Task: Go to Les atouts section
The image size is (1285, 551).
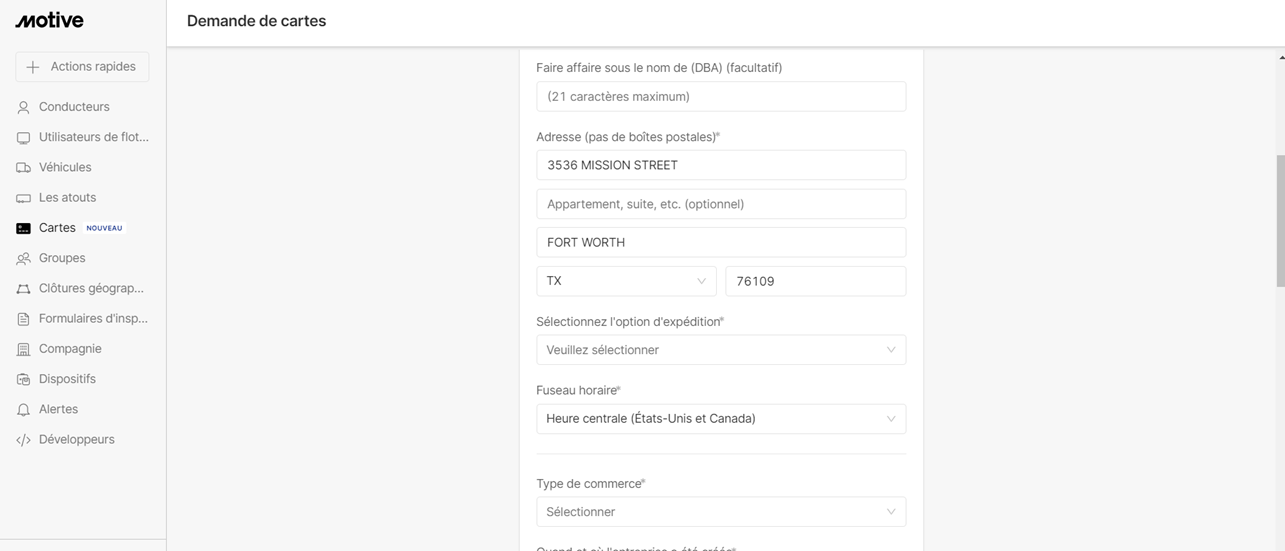Action: click(67, 198)
